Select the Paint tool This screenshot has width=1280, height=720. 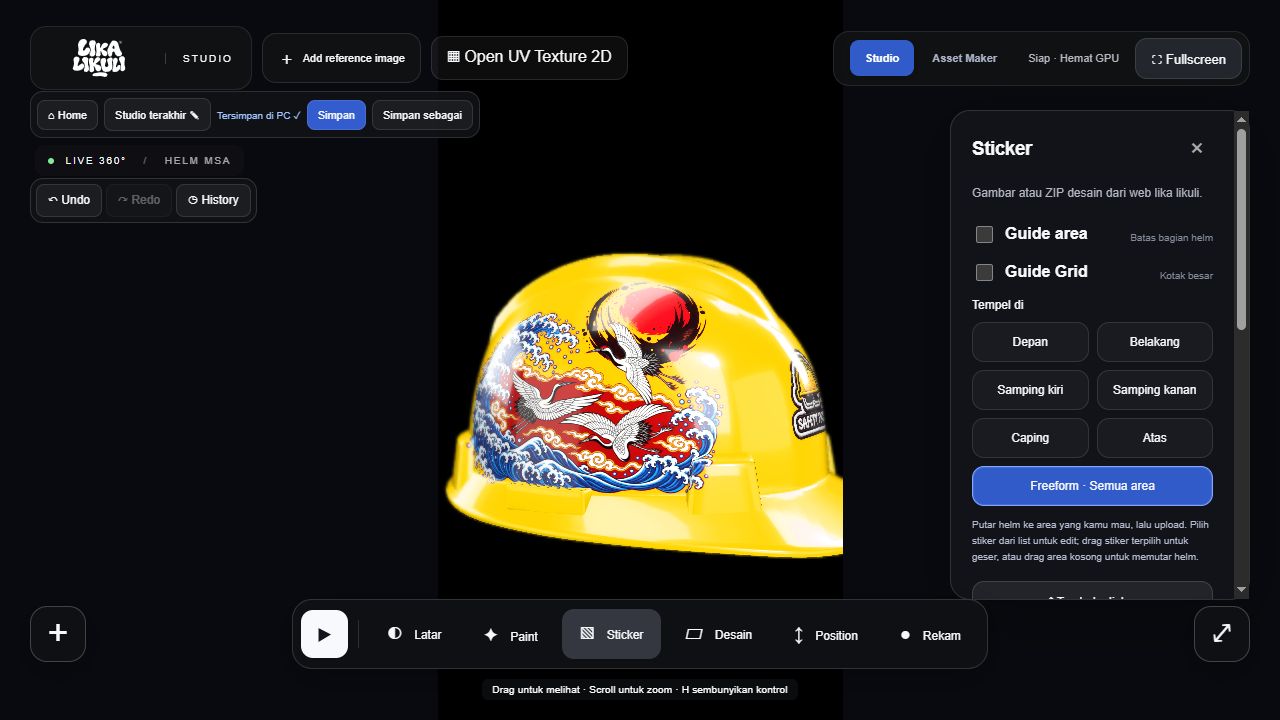[x=511, y=634]
